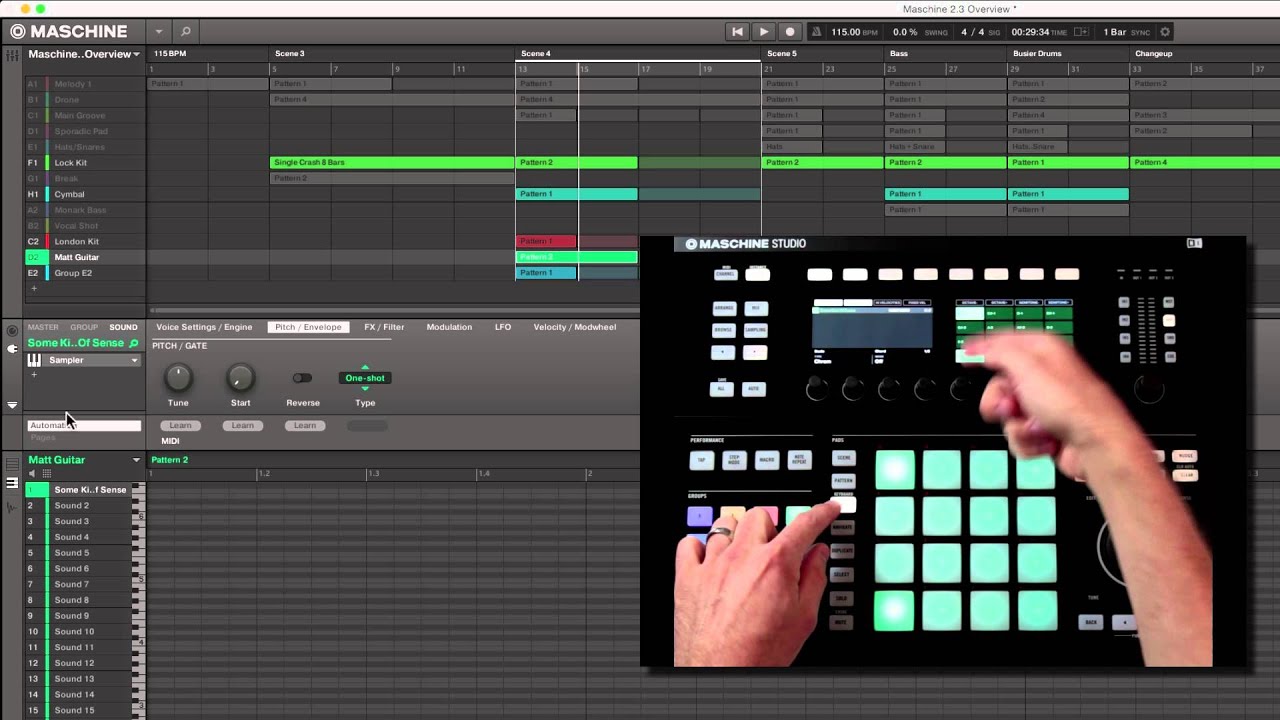This screenshot has height=720, width=1280.
Task: Toggle the Reverse switch
Action: pyautogui.click(x=302, y=378)
